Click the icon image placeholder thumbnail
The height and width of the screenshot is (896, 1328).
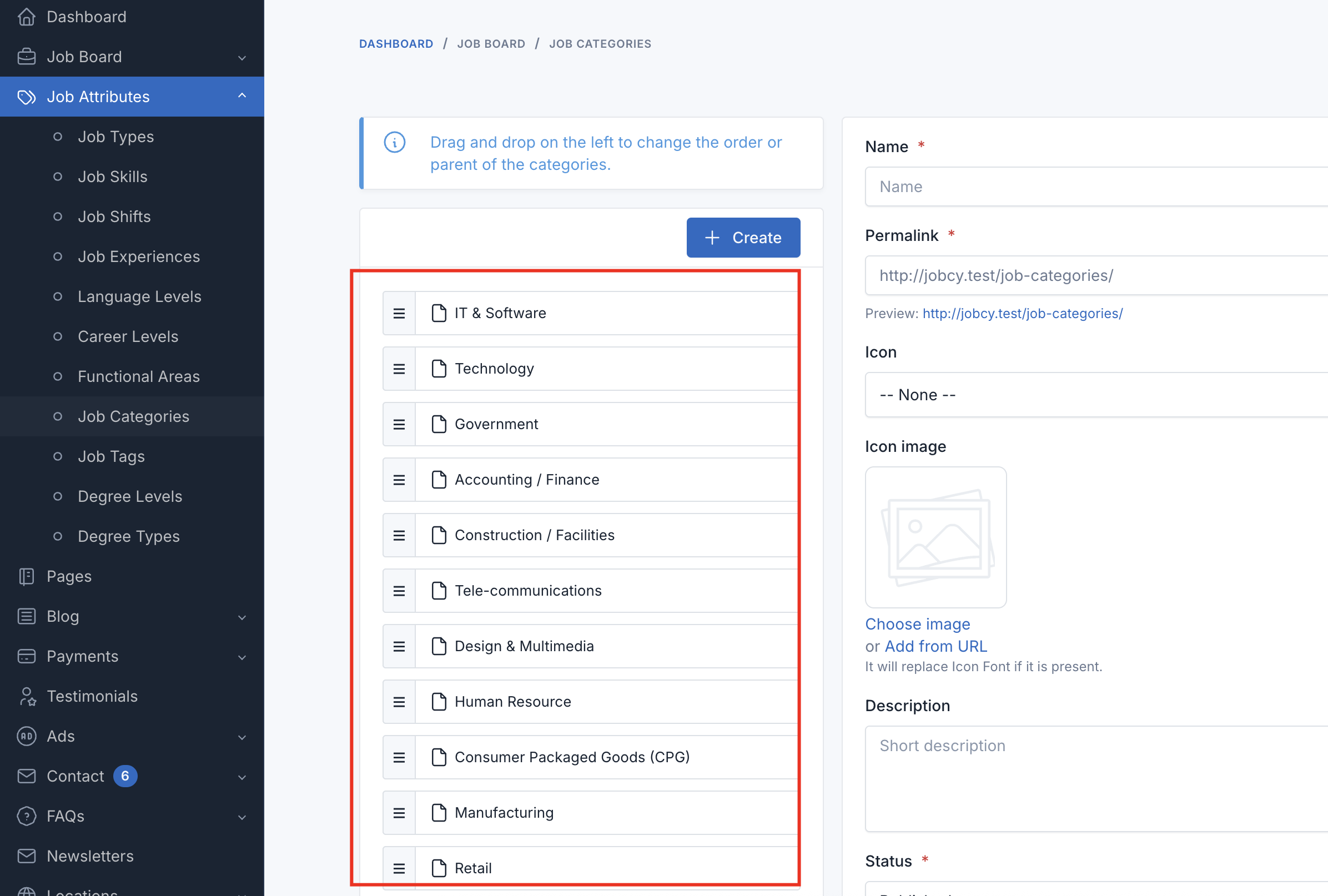point(935,537)
